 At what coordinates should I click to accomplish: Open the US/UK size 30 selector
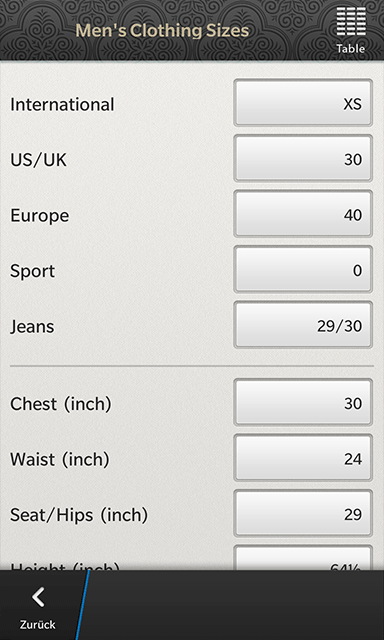pyautogui.click(x=303, y=158)
